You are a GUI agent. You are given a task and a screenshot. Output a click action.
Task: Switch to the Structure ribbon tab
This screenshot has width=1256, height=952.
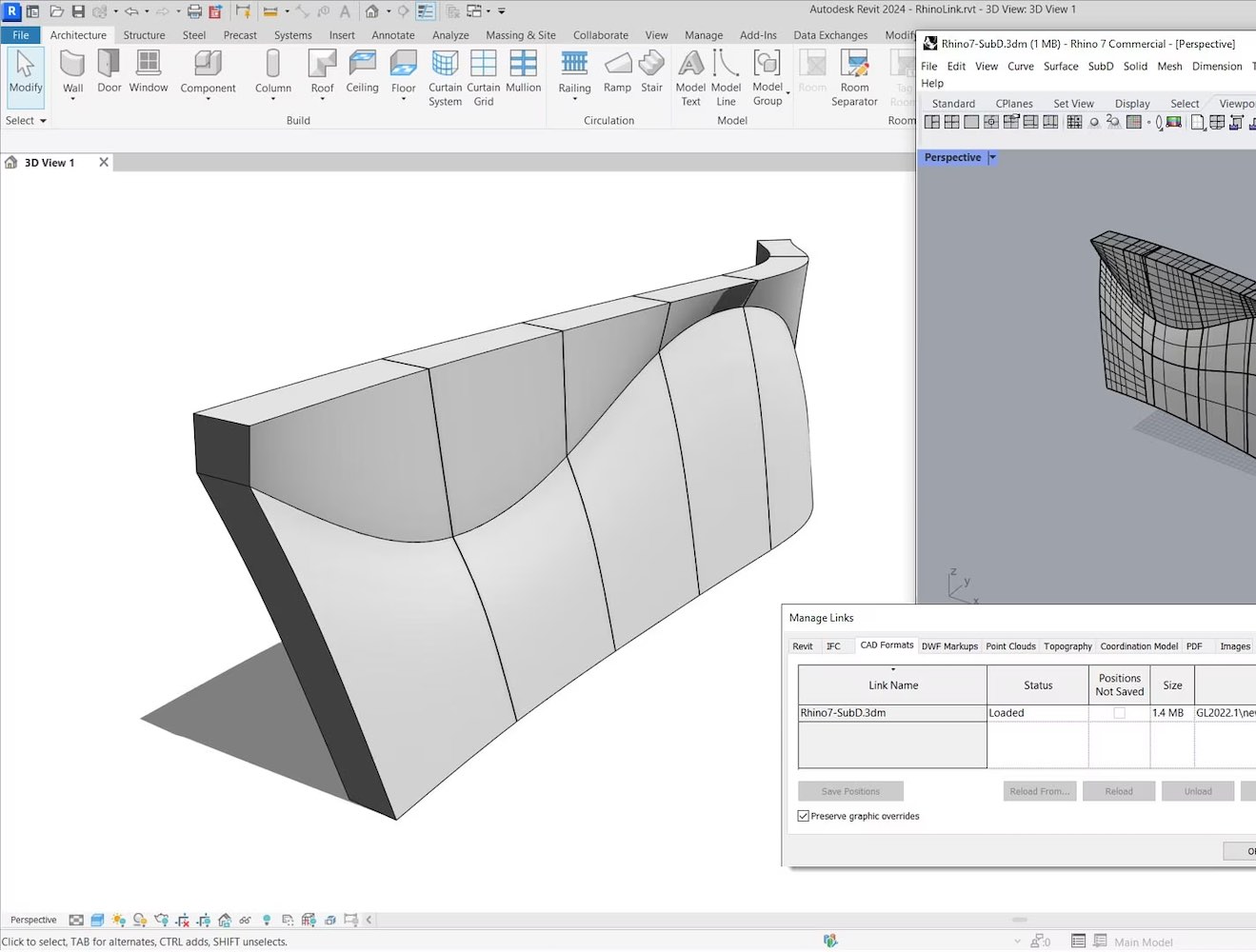(144, 35)
